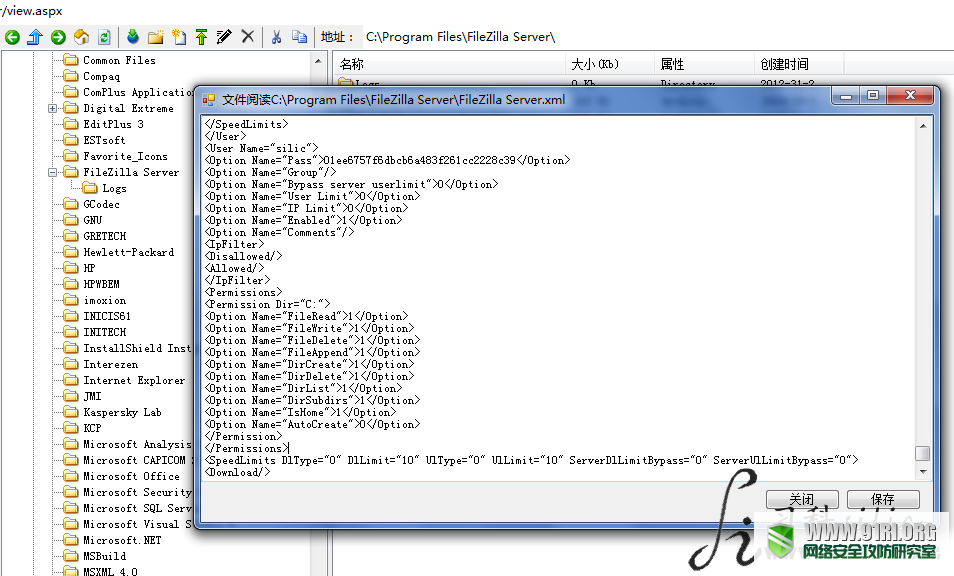
Task: Click the 关闭 button in file reader
Action: click(802, 499)
